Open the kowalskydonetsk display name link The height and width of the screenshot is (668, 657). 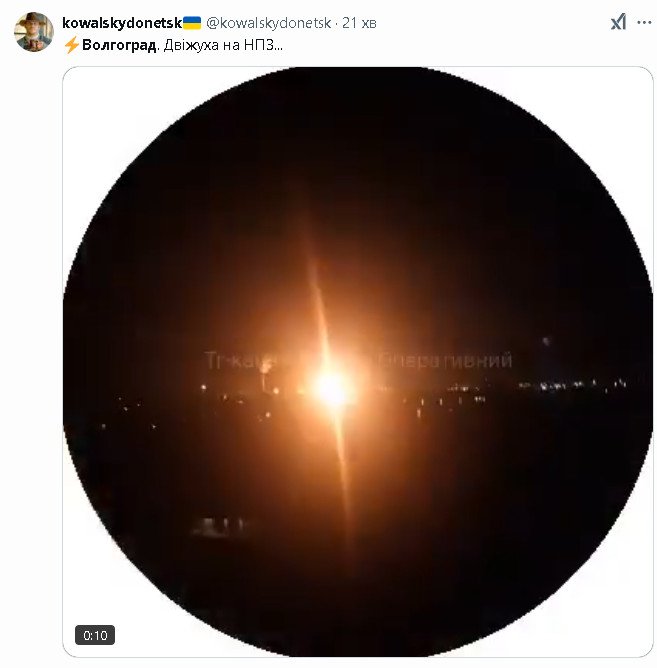120,23
